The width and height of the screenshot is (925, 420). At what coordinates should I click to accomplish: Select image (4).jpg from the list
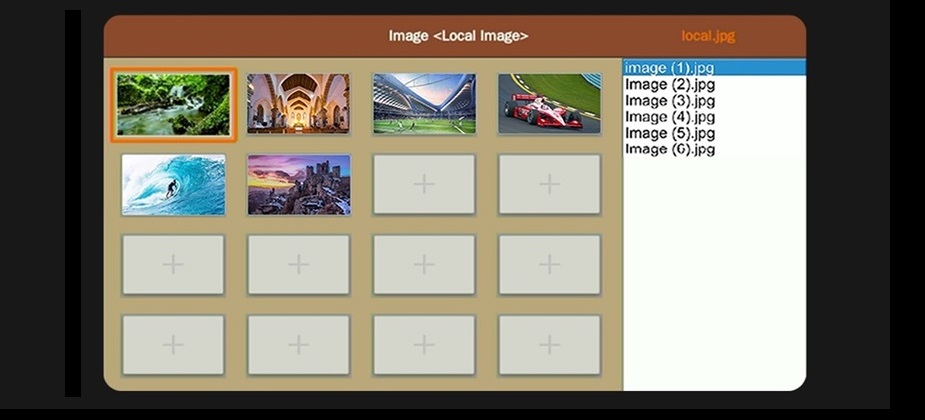(x=670, y=117)
